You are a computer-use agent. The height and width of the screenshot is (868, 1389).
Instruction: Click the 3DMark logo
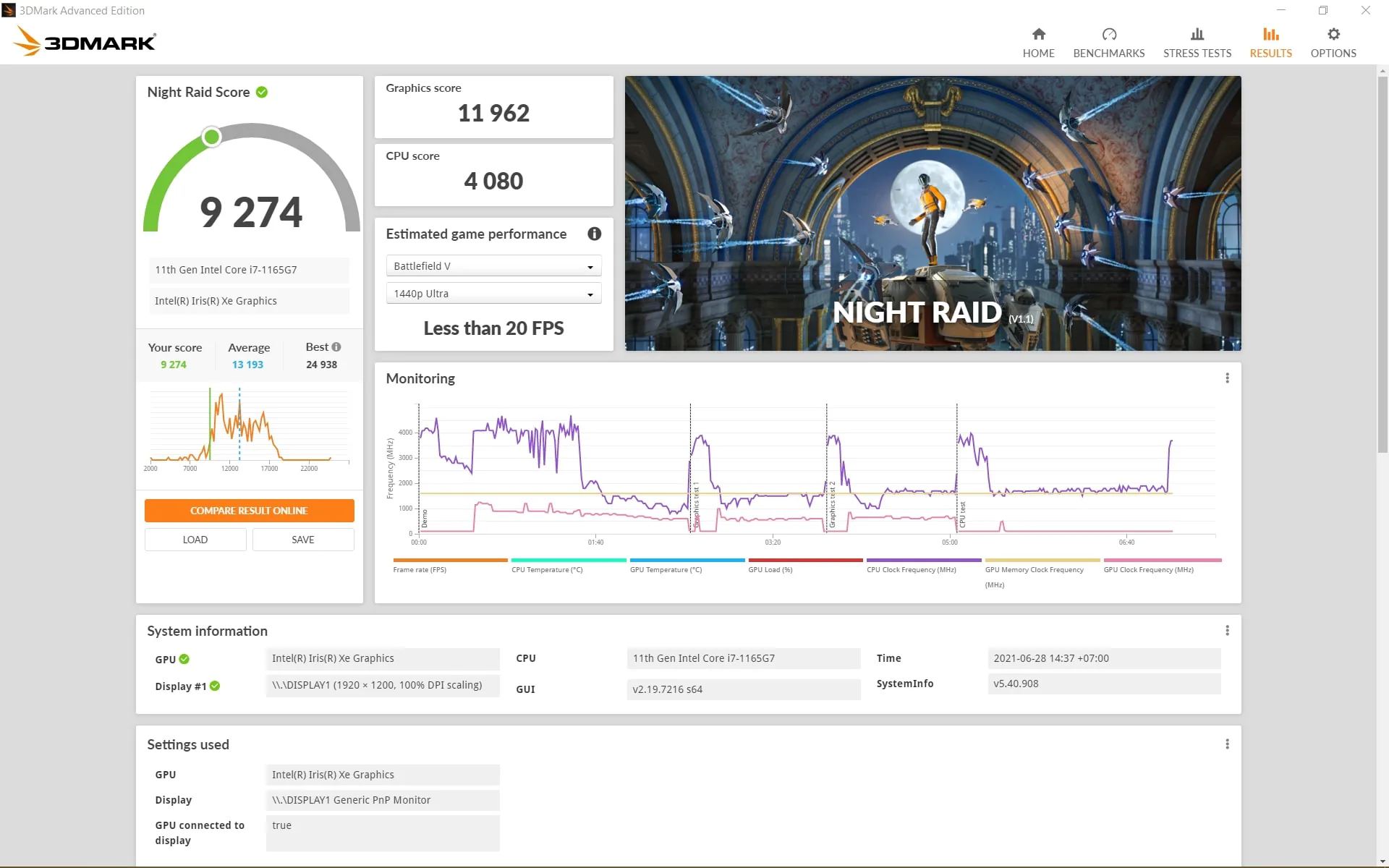pyautogui.click(x=85, y=41)
